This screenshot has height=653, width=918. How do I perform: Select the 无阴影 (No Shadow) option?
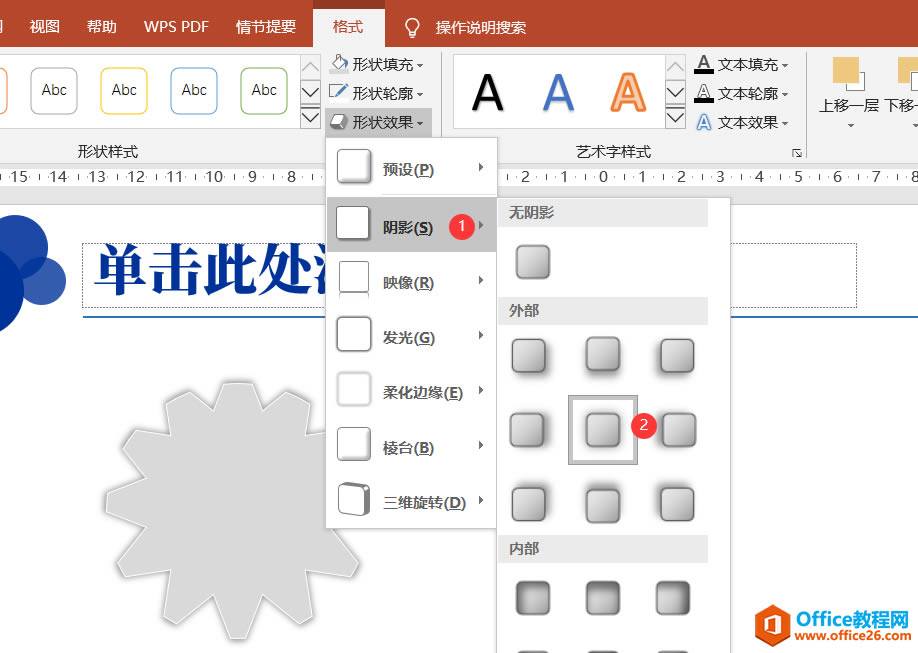coord(532,262)
